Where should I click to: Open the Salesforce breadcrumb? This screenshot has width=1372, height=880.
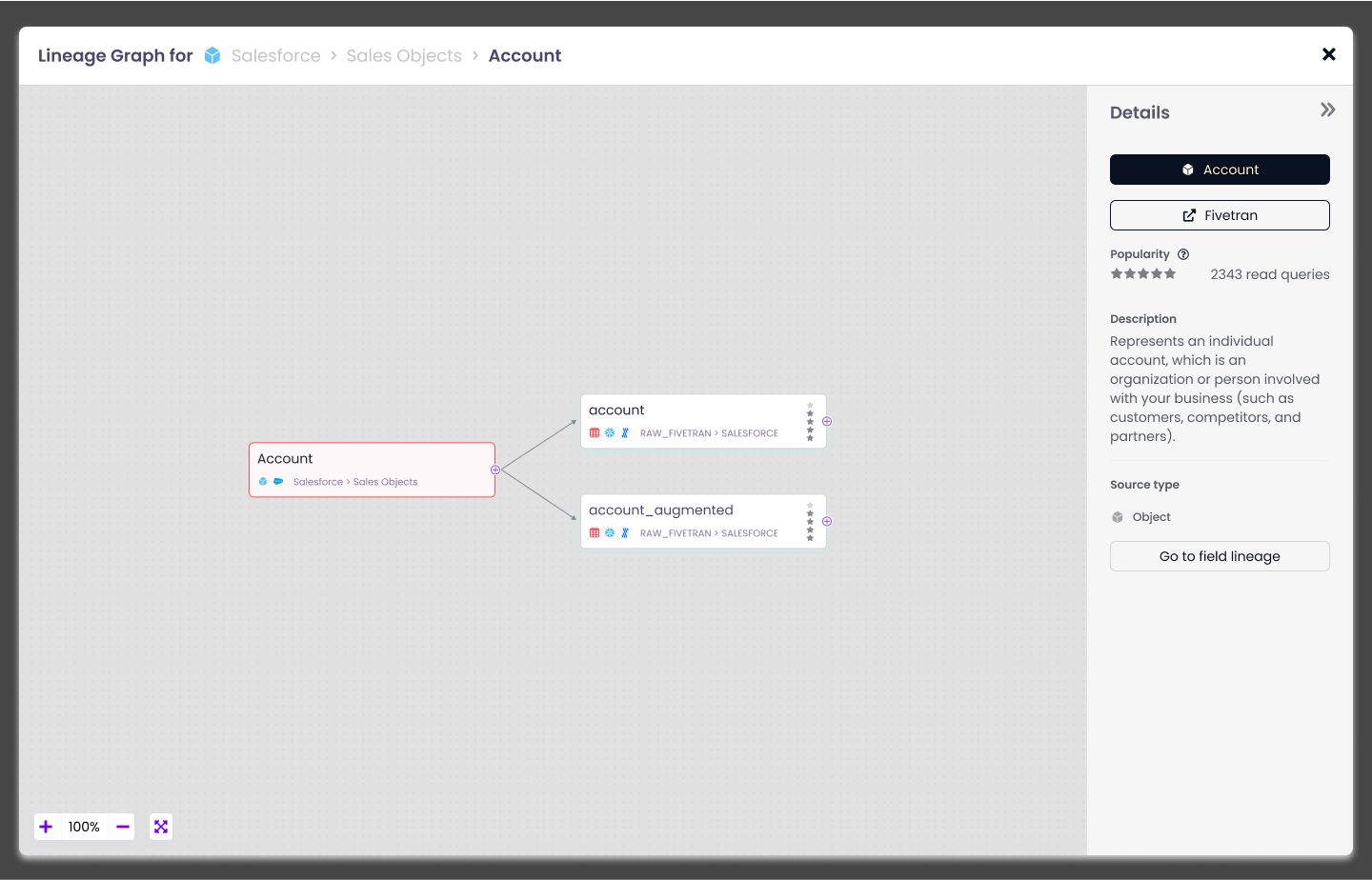[x=275, y=56]
